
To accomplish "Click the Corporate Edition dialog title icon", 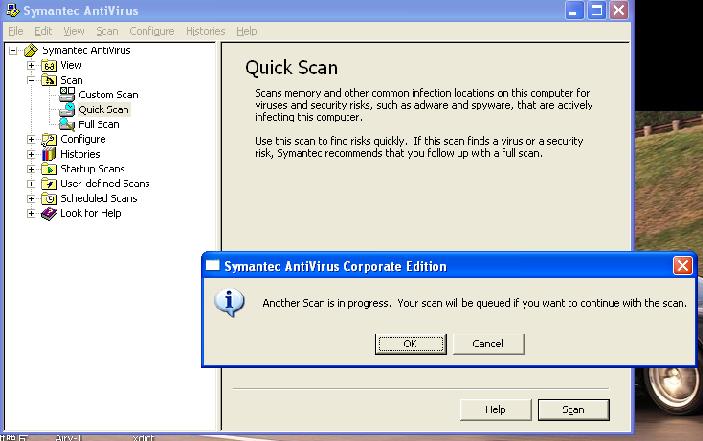I will pyautogui.click(x=212, y=266).
